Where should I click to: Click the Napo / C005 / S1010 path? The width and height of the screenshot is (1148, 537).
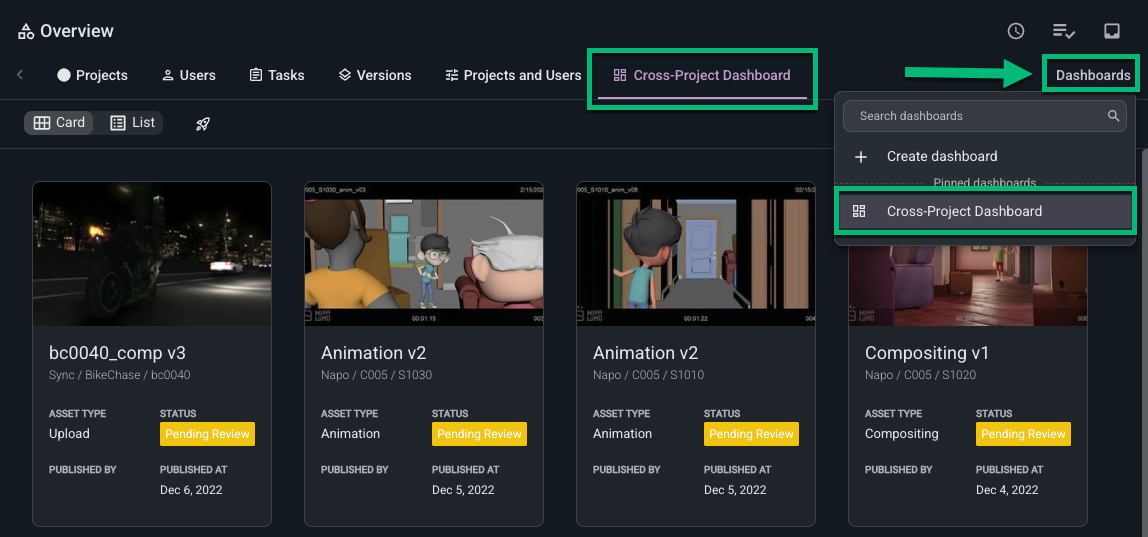click(648, 375)
